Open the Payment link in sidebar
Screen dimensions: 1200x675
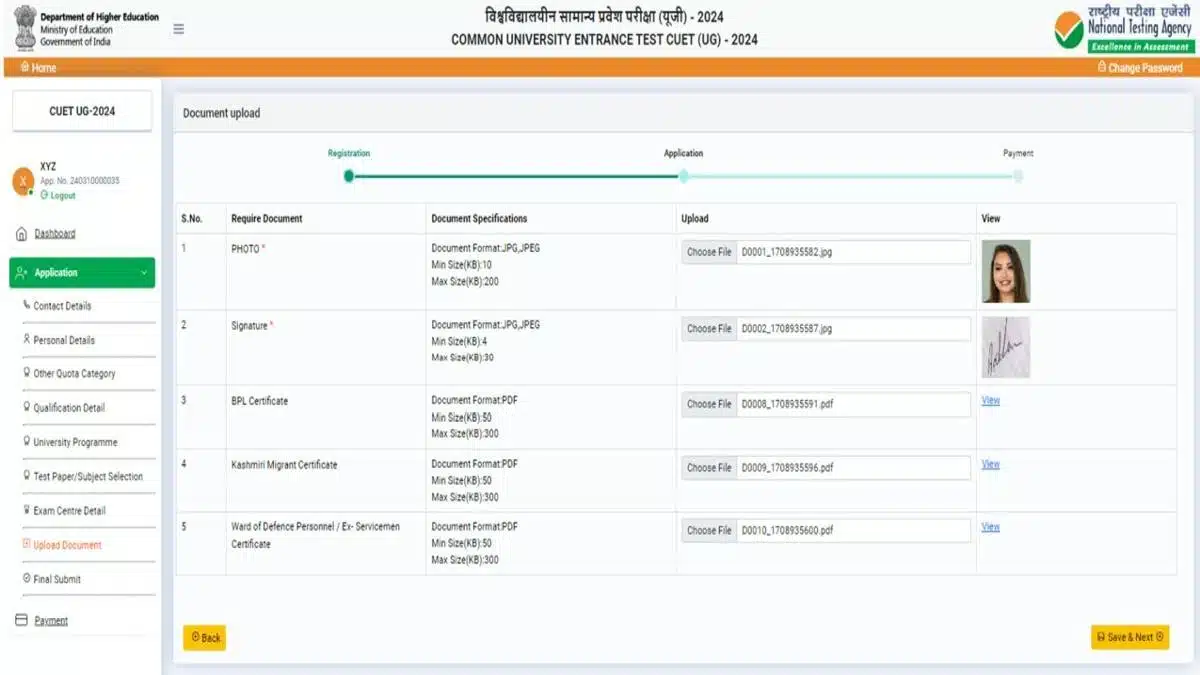point(51,621)
